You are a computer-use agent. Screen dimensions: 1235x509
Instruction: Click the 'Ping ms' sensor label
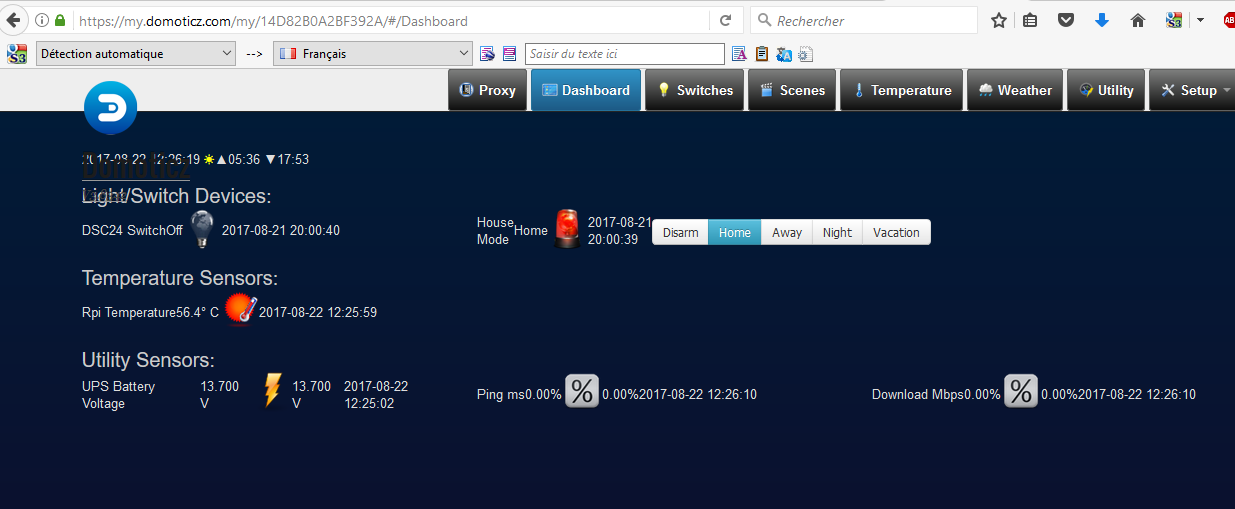(501, 394)
